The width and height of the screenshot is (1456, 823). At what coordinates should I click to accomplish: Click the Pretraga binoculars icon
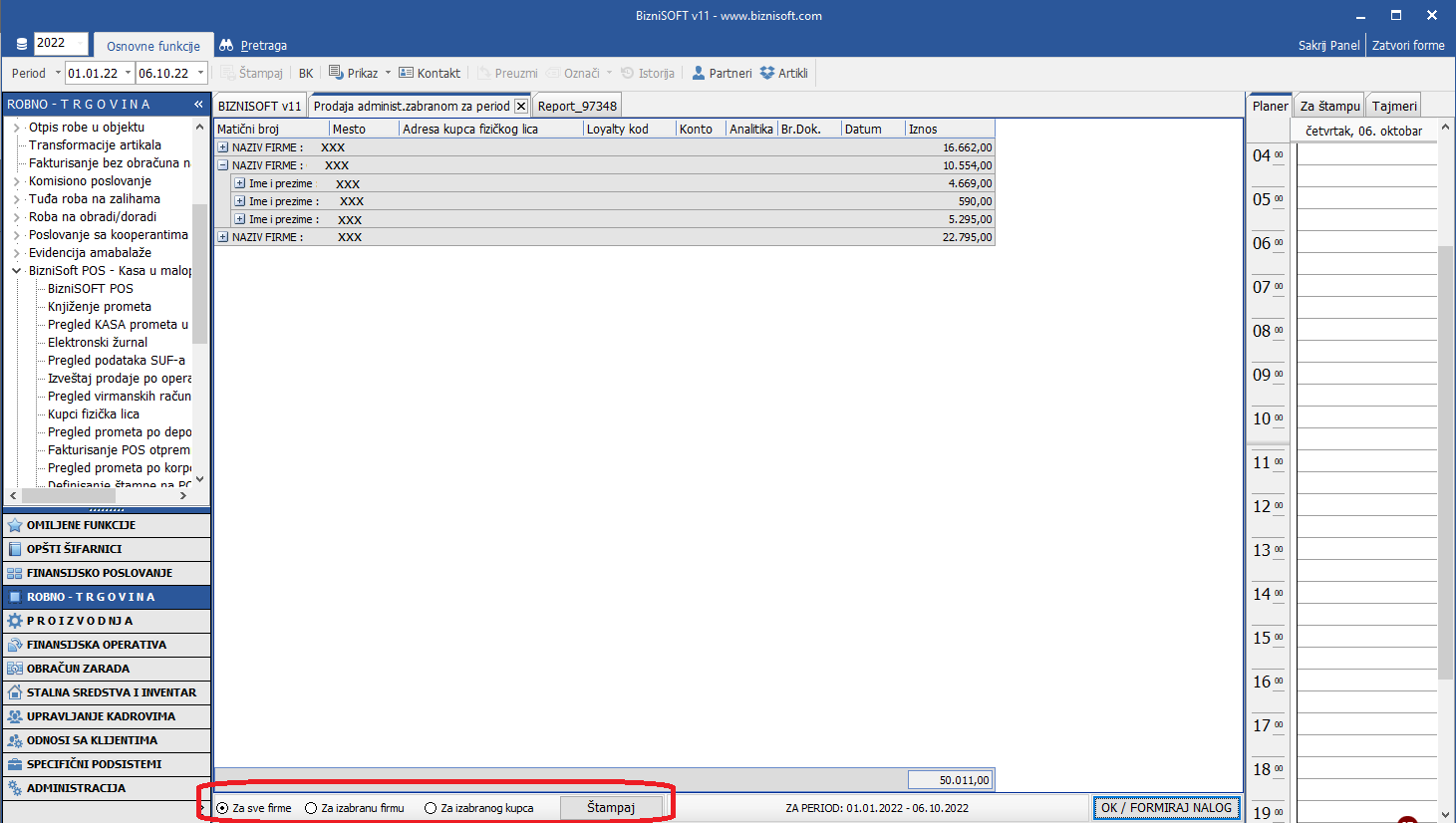coord(226,46)
